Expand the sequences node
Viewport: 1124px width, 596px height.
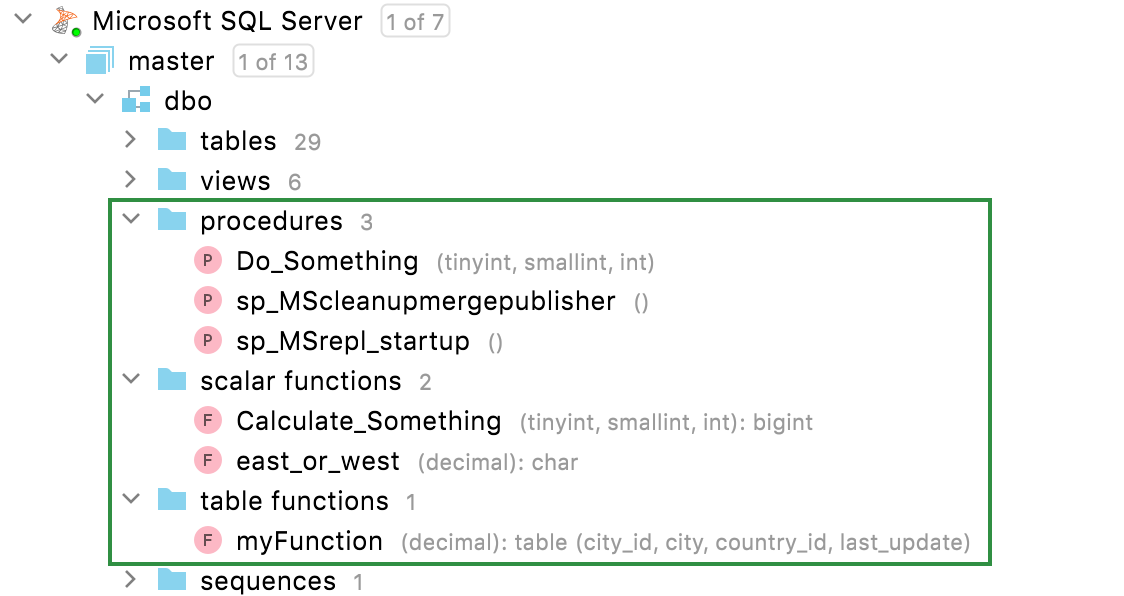[x=130, y=580]
